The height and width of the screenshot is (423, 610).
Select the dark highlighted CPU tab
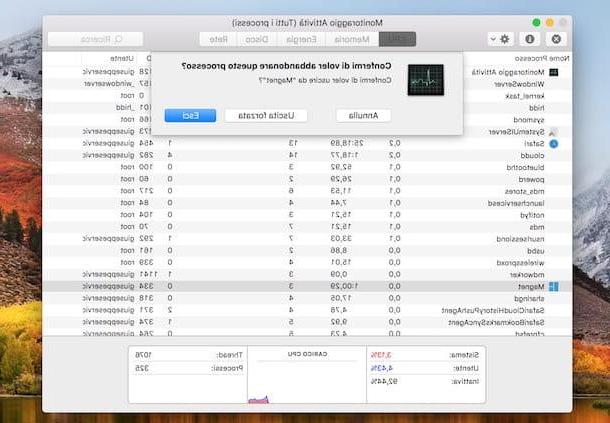(x=397, y=39)
